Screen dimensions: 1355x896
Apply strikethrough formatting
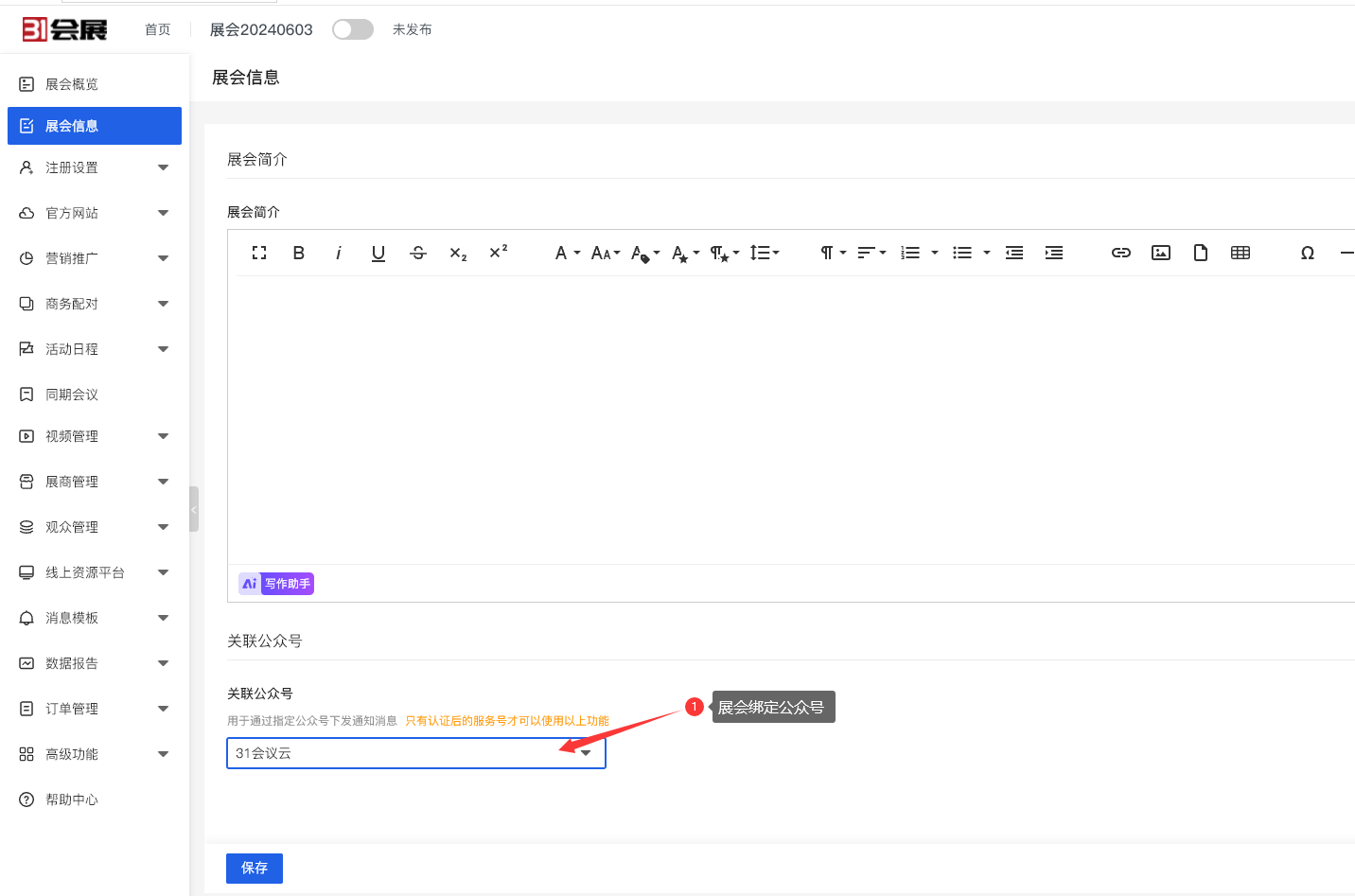(418, 253)
